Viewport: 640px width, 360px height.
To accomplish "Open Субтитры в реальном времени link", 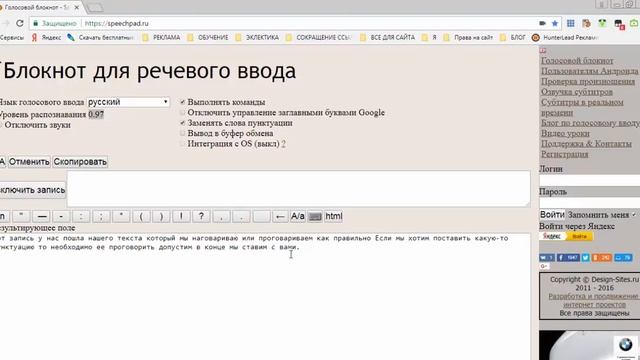I will tap(582, 107).
